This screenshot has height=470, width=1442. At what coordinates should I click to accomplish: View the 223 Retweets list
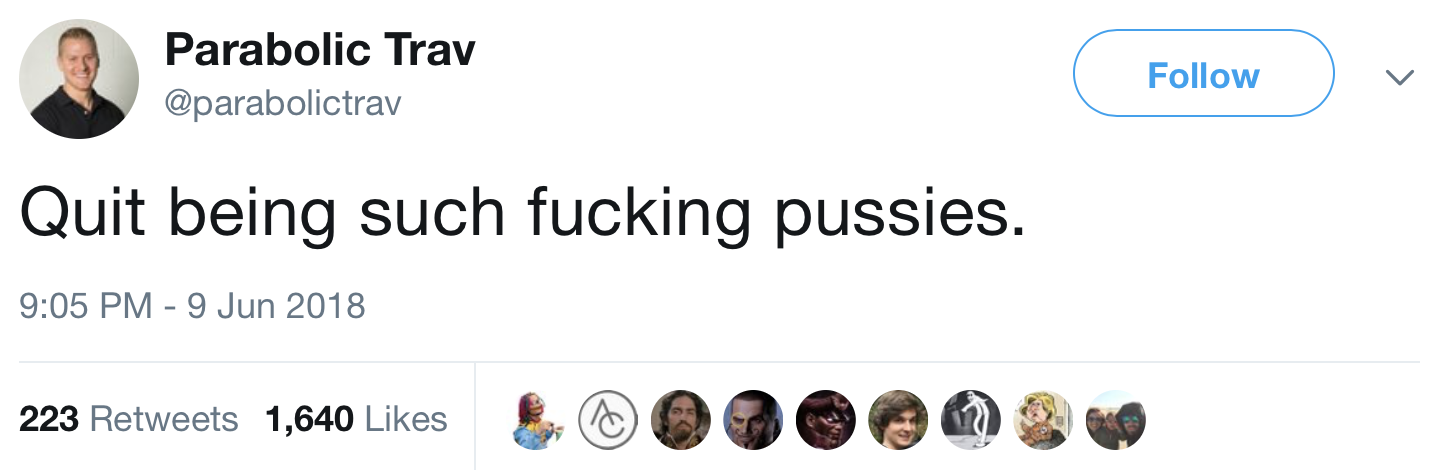(129, 419)
